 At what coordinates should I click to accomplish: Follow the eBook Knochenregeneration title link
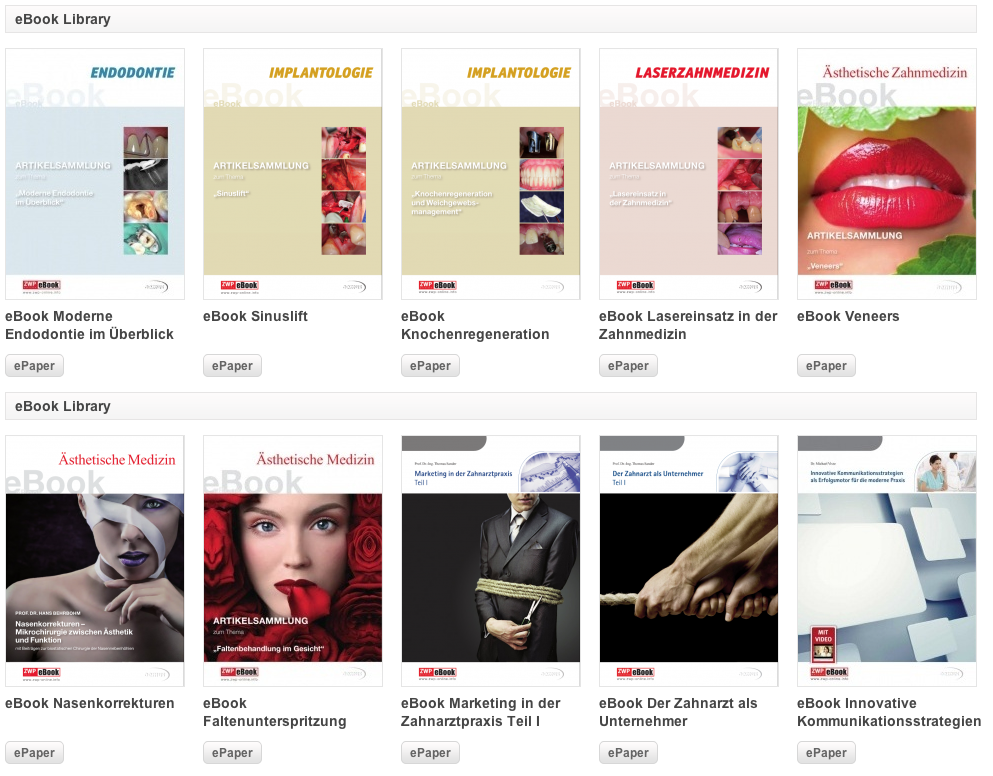tap(475, 325)
